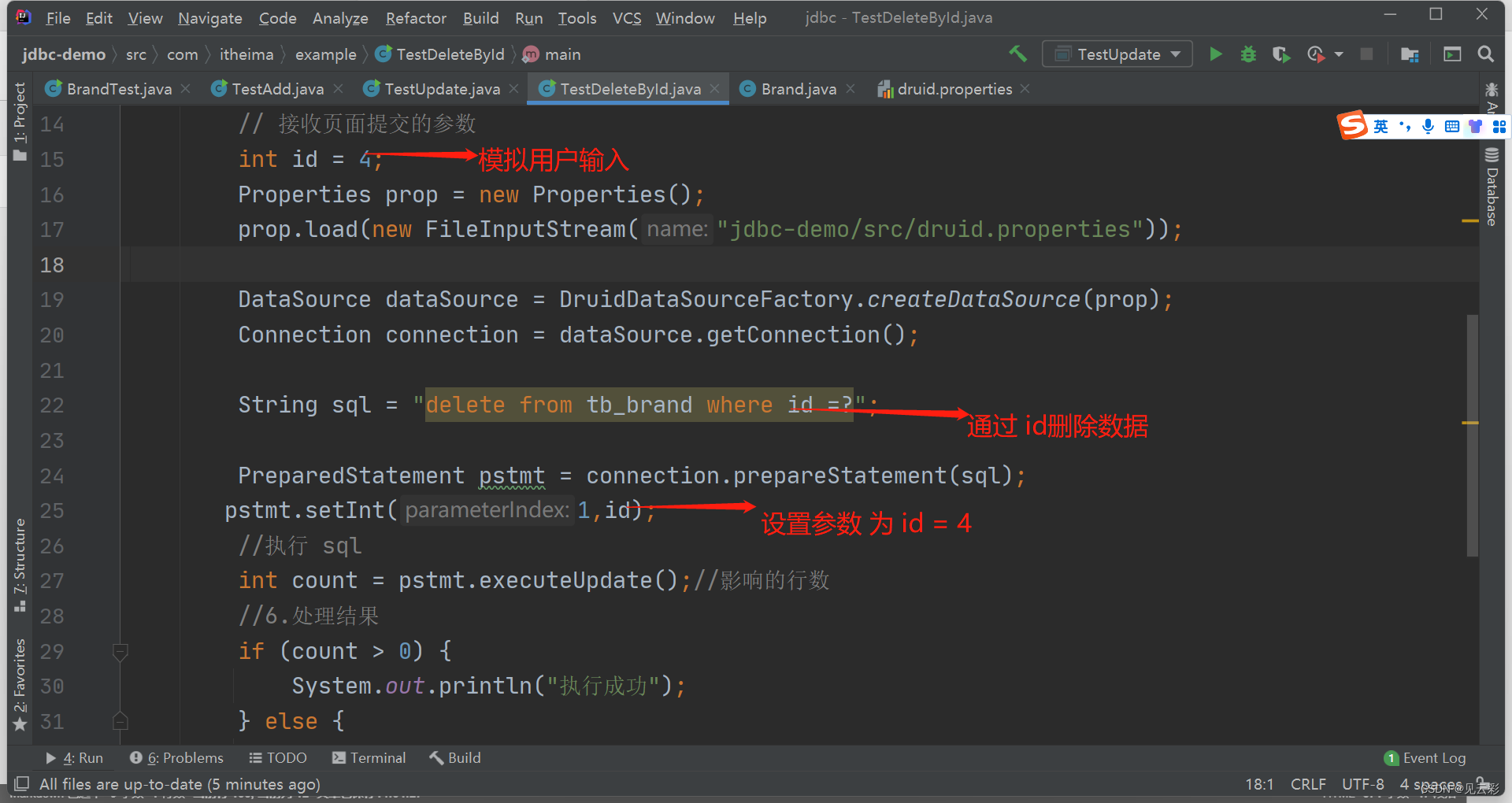Click the vertical editor scrollbar thumb
The height and width of the screenshot is (803, 1512).
pos(1472,435)
